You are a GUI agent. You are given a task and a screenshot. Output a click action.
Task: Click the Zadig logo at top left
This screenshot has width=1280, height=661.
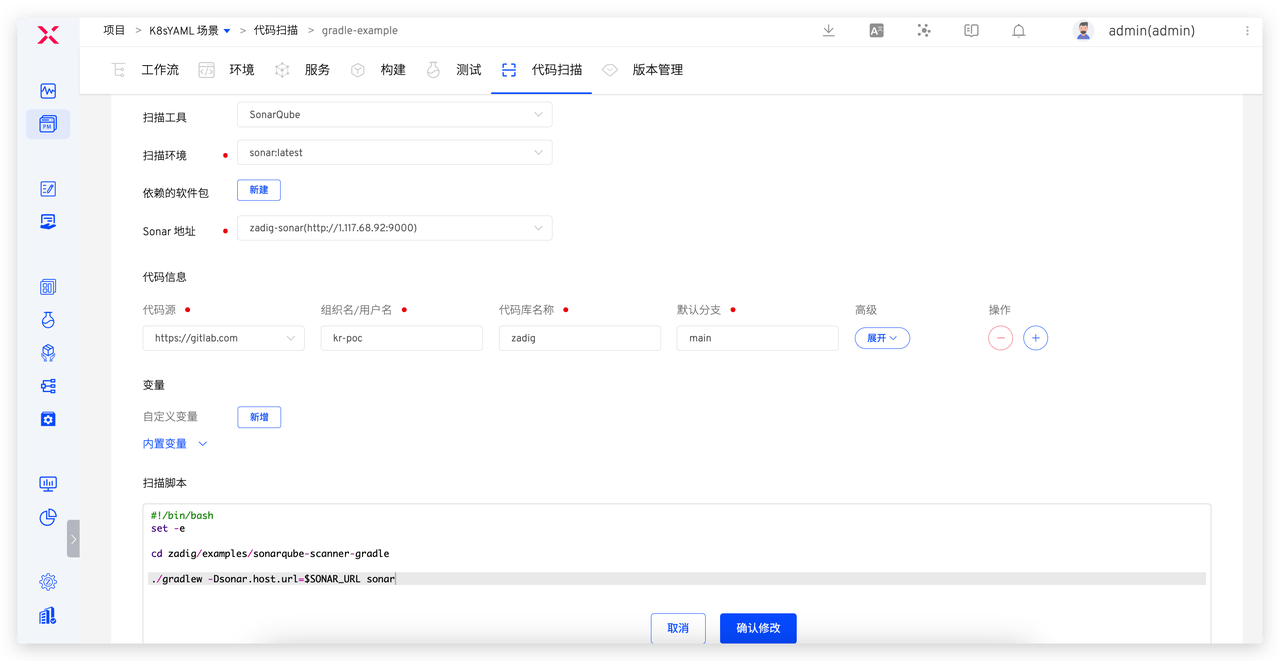[48, 36]
